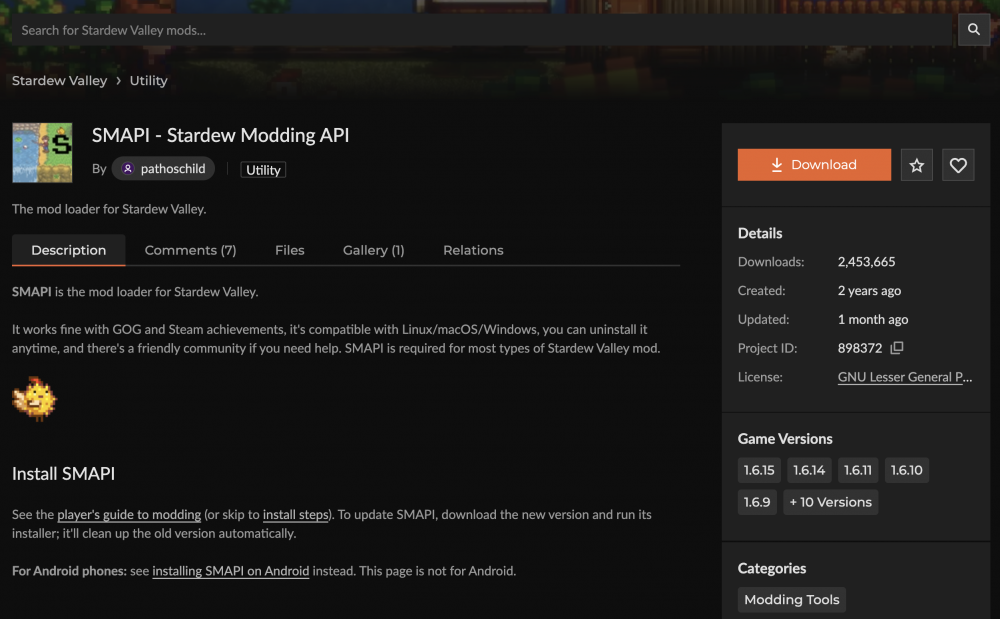Click the SMAPI mod thumbnail image

(x=42, y=152)
